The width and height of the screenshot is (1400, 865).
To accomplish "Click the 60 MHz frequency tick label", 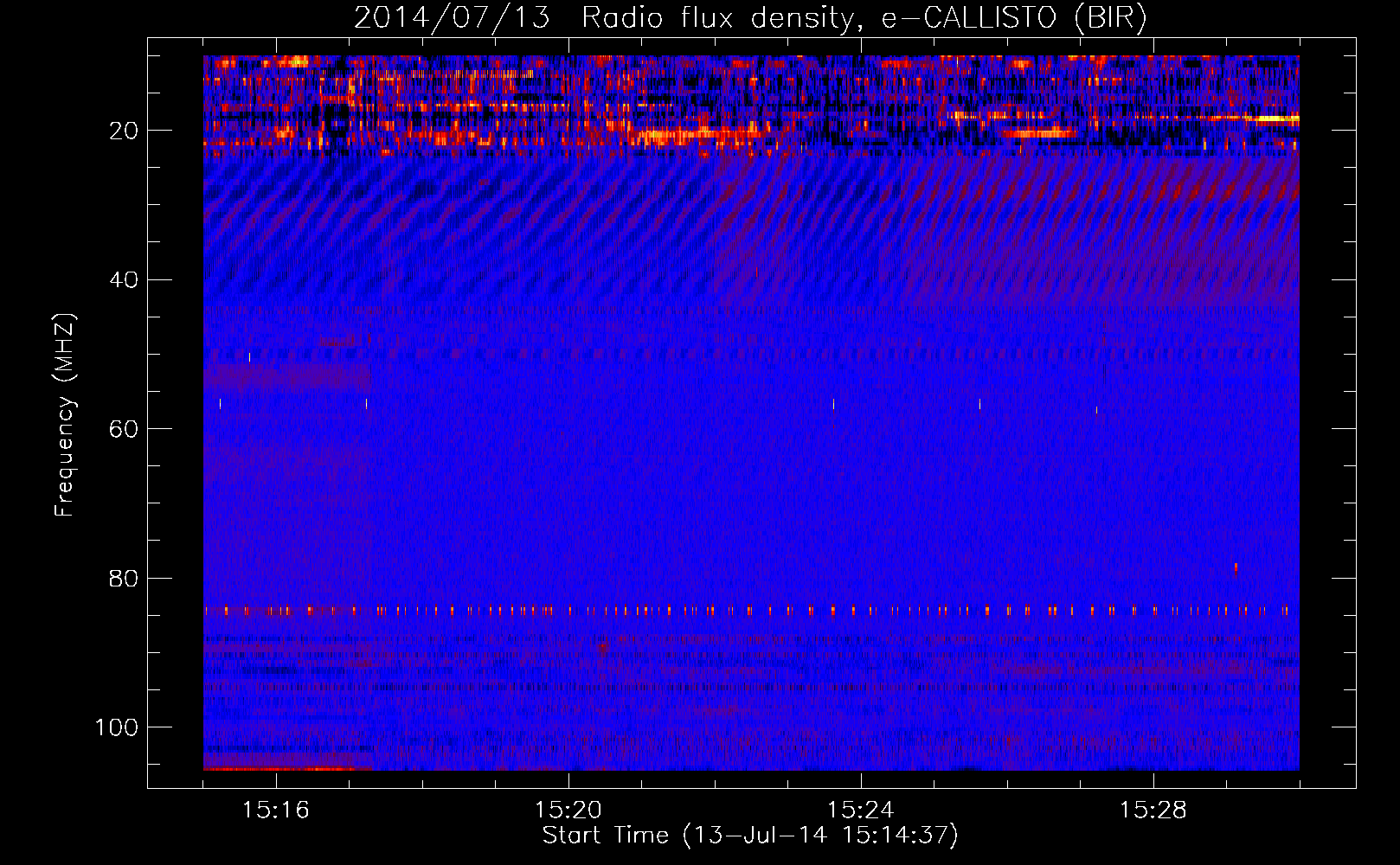I will click(x=125, y=429).
